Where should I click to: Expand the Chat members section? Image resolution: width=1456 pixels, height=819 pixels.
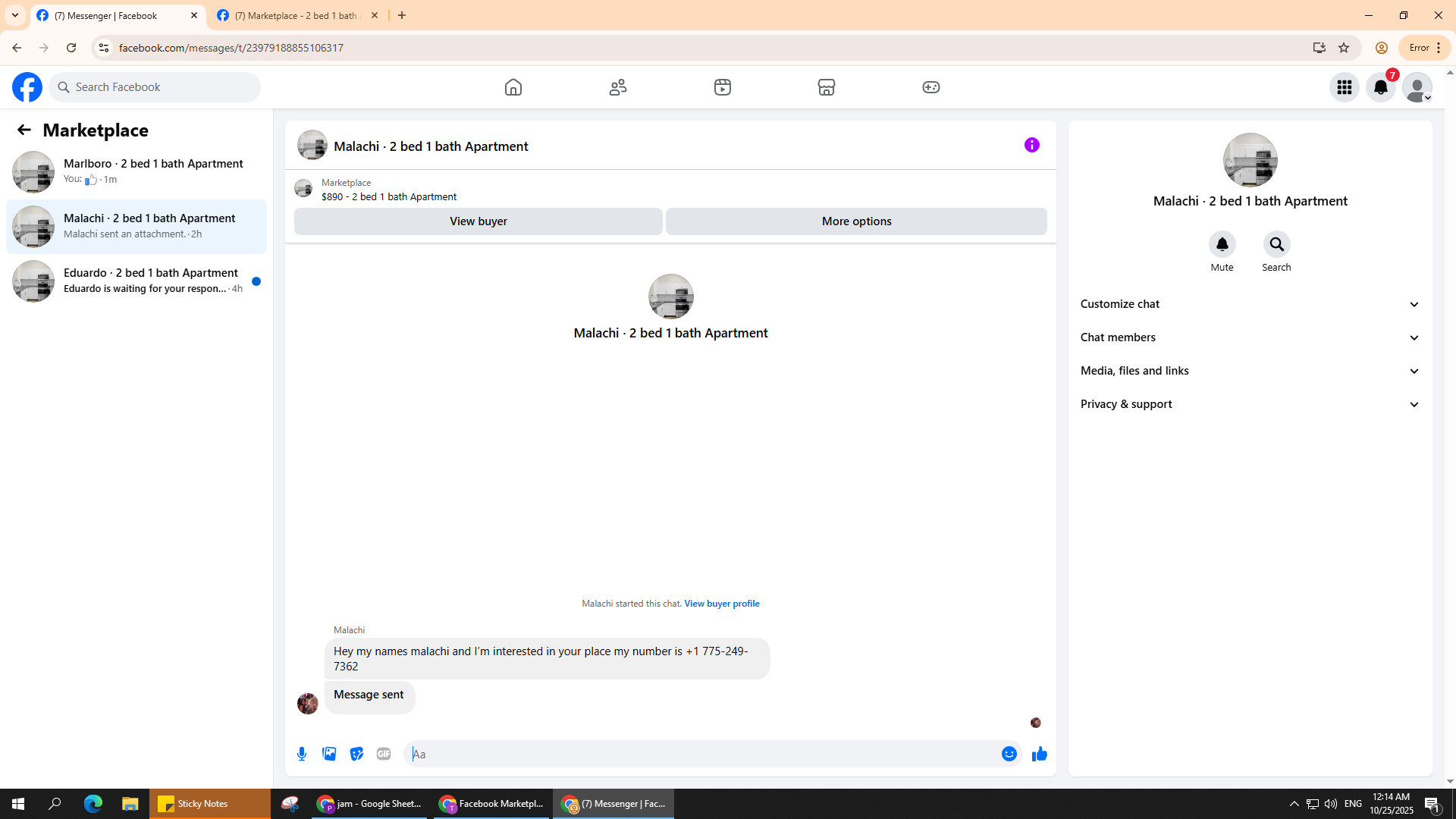(x=1249, y=337)
